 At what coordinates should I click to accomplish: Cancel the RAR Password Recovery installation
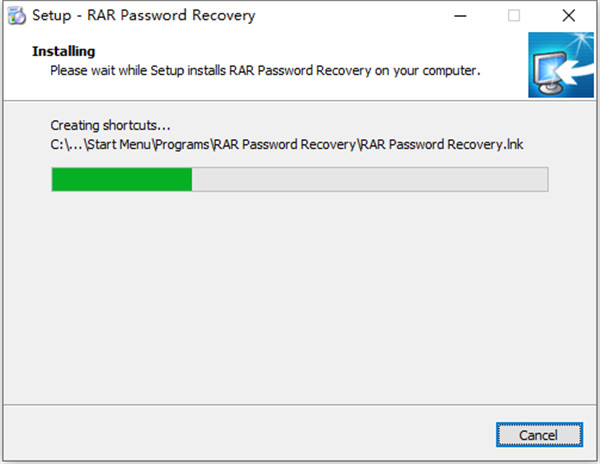click(x=539, y=436)
